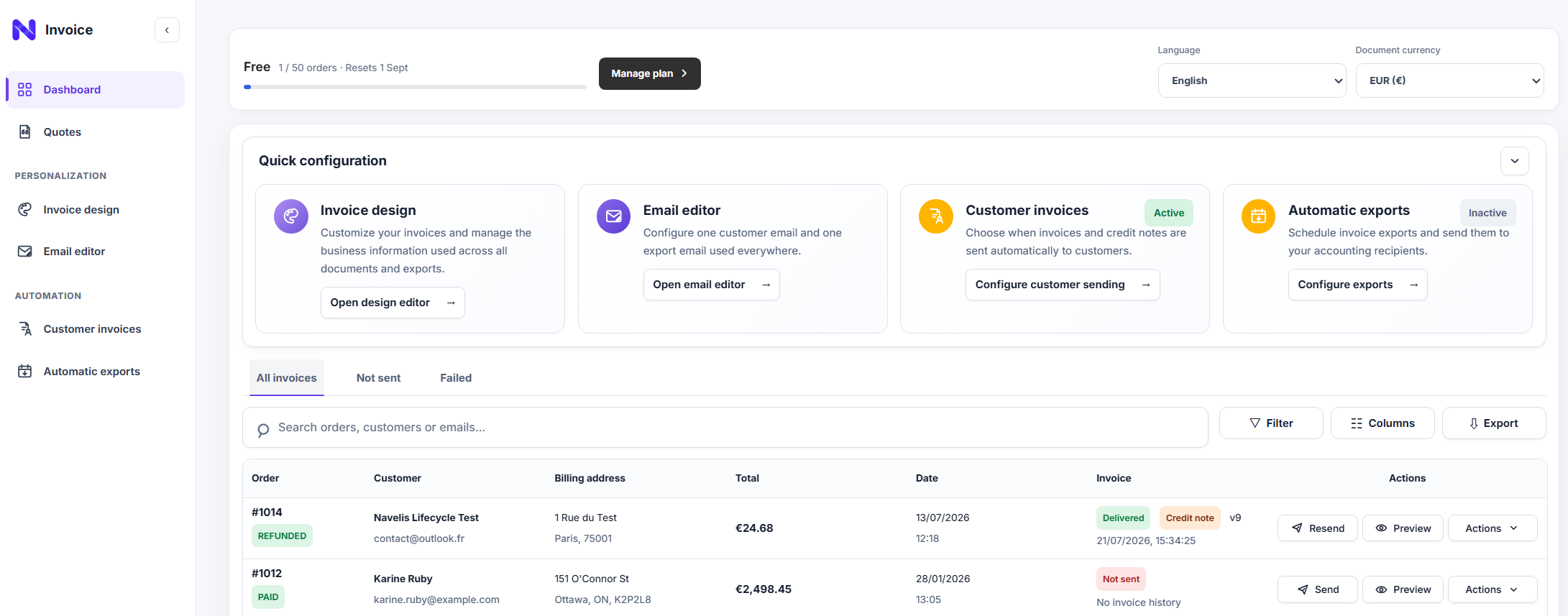Click the Active status badge
This screenshot has width=1568, height=616.
coord(1169,213)
